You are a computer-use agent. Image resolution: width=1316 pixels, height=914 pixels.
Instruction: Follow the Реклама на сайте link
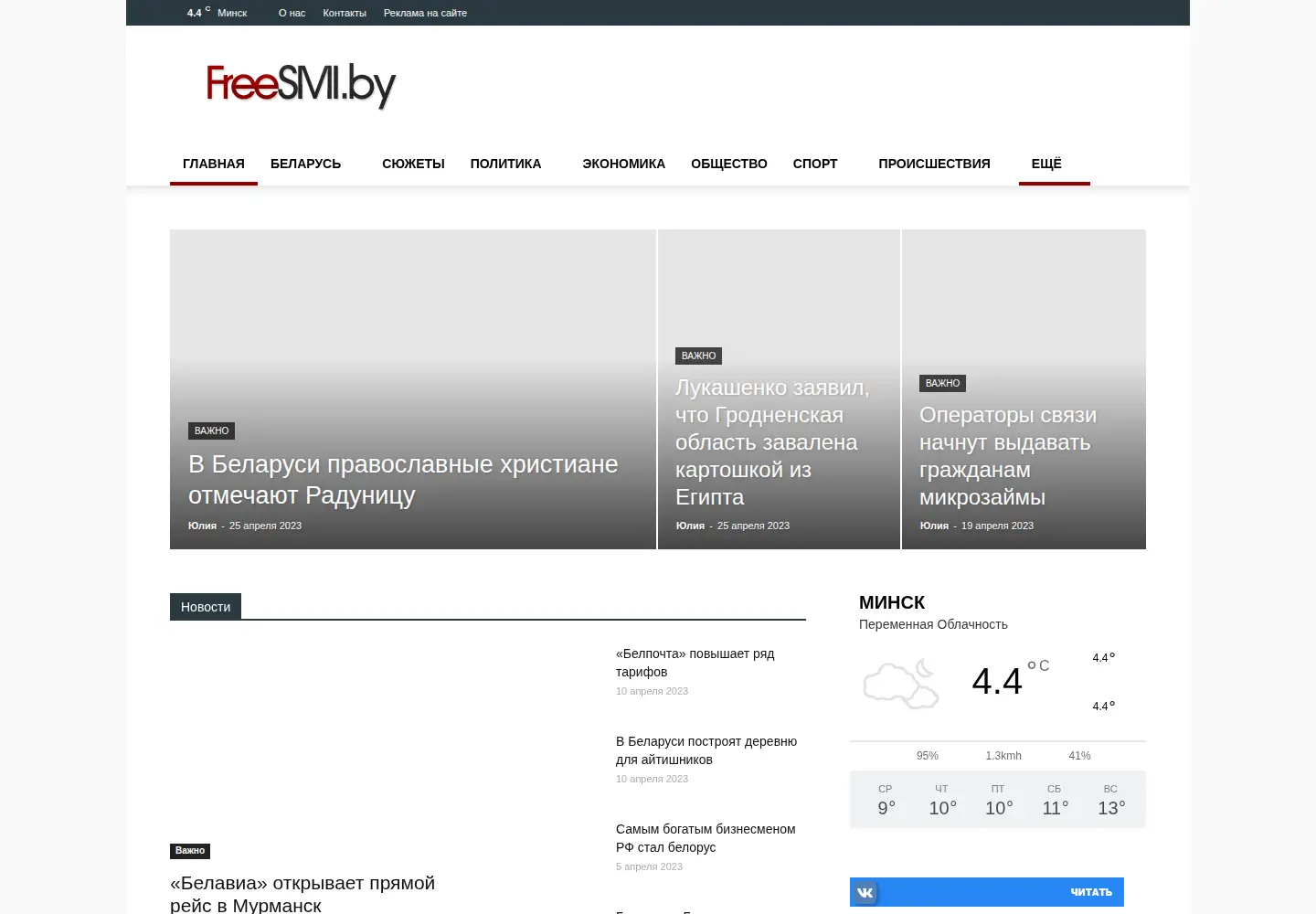(425, 13)
